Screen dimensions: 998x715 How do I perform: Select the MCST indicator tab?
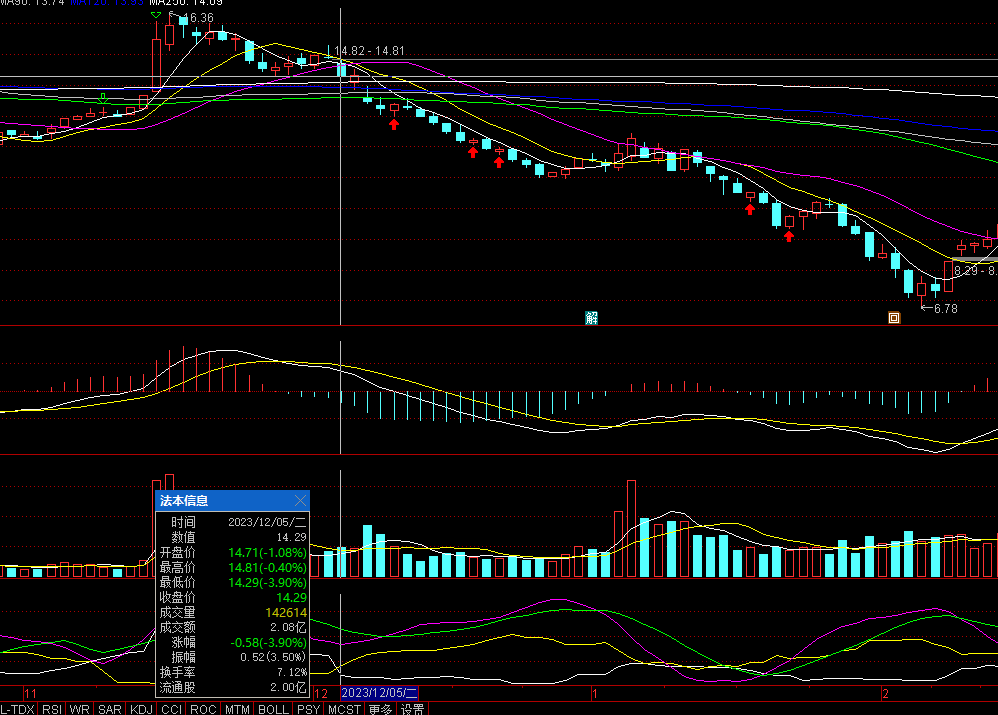click(x=344, y=709)
